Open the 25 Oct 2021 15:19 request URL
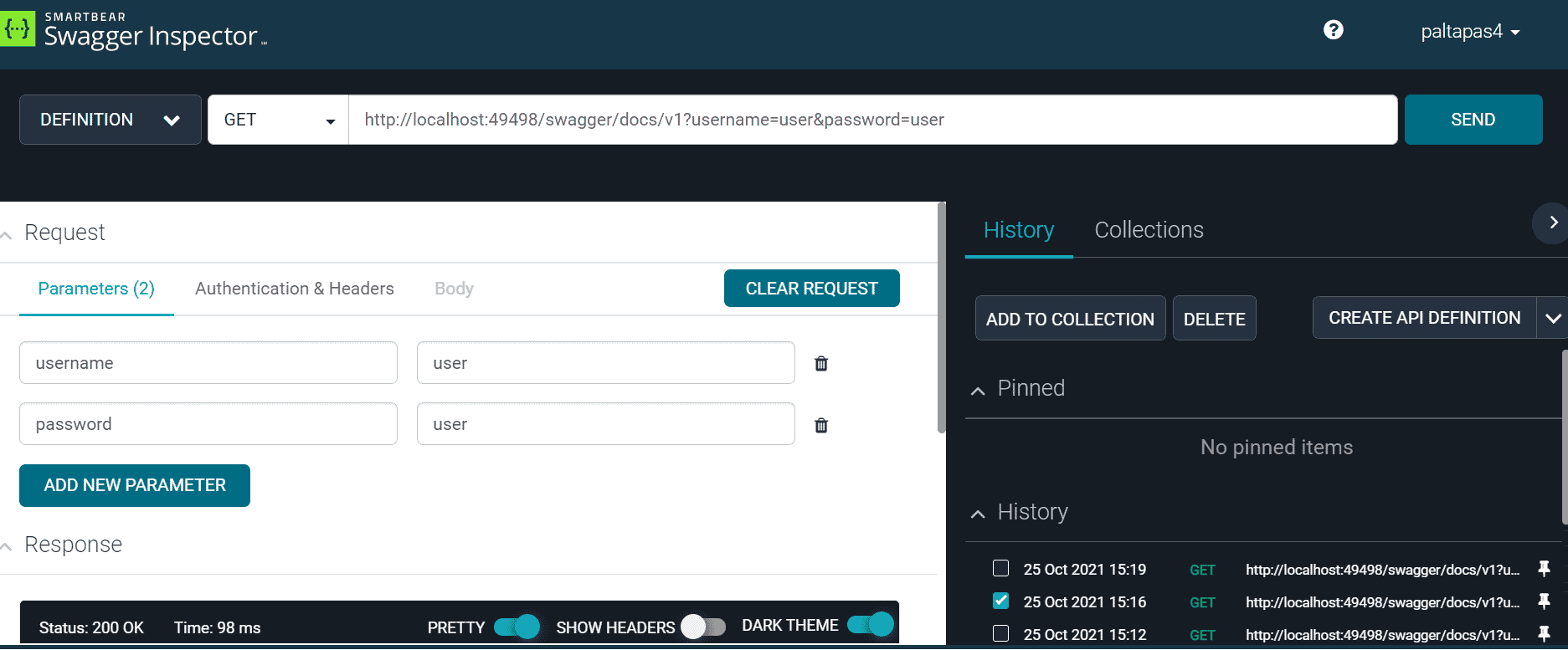This screenshot has height=650, width=1568. [x=1383, y=570]
